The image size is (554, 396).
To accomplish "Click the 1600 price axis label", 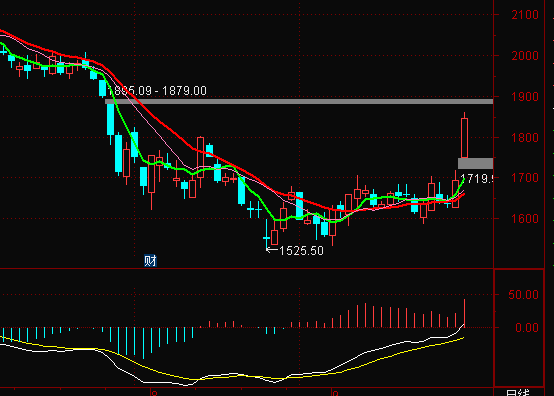I will [525, 218].
